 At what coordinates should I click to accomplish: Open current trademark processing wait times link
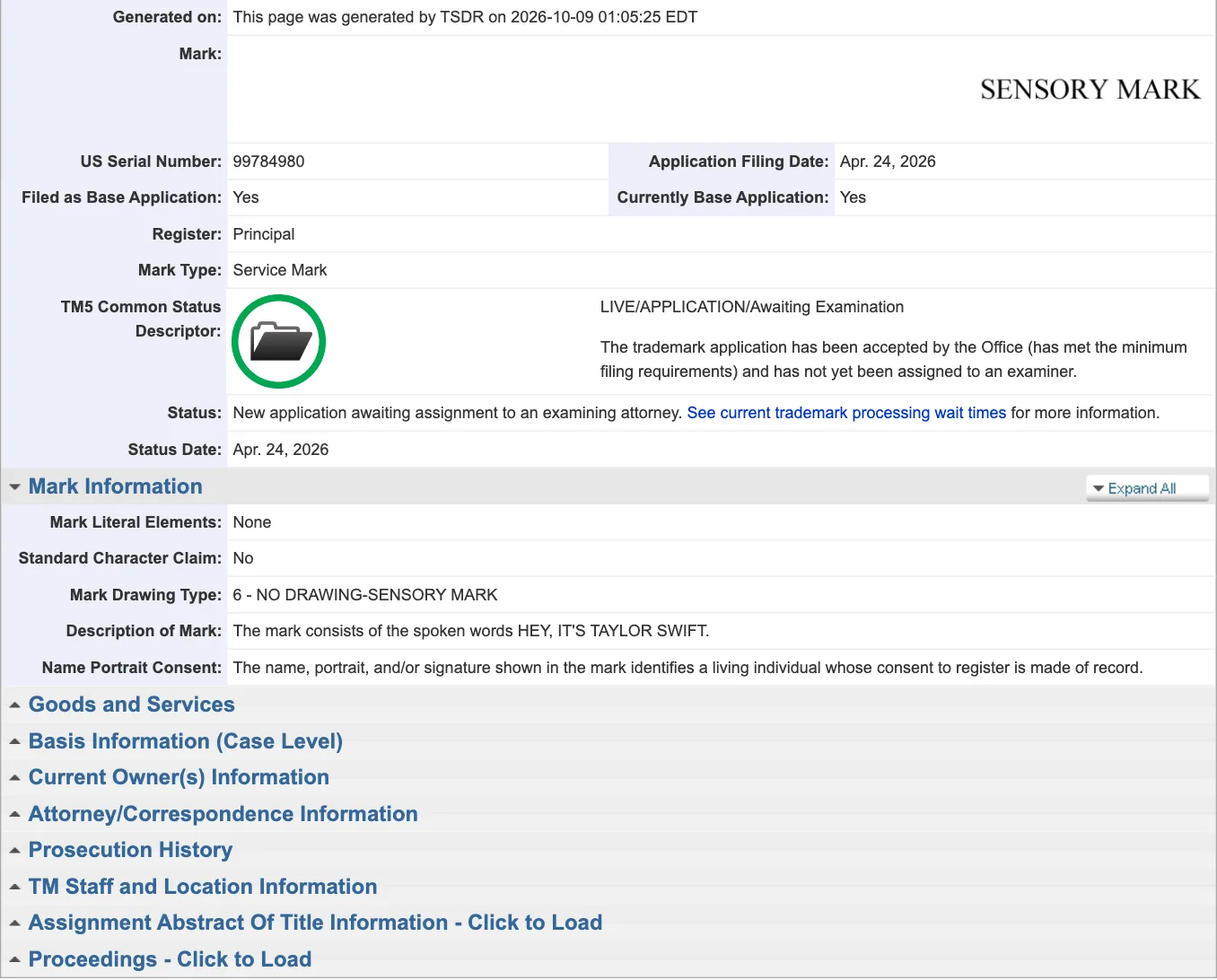coord(846,413)
